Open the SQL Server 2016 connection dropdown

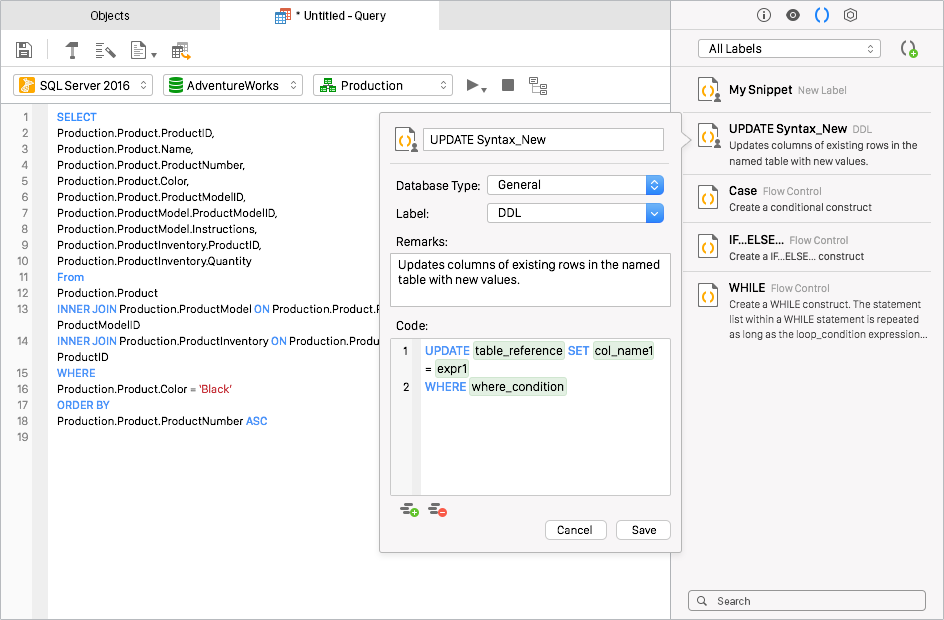click(x=83, y=85)
